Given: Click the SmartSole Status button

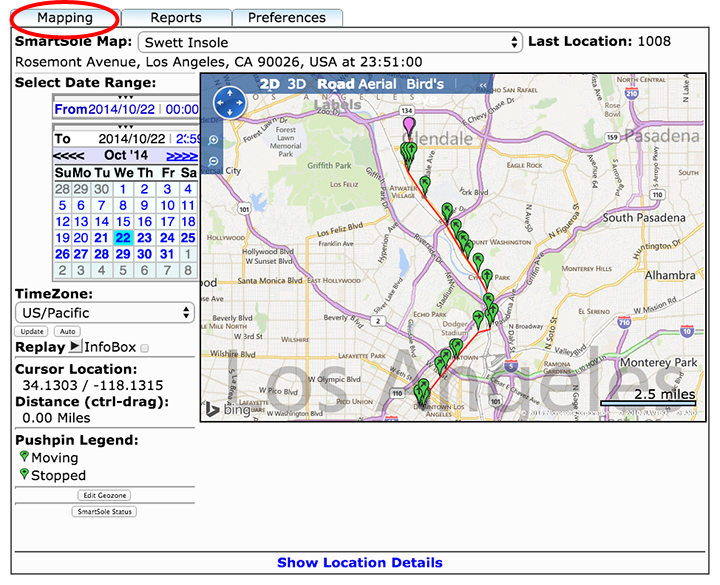Looking at the screenshot, I should 104,512.
